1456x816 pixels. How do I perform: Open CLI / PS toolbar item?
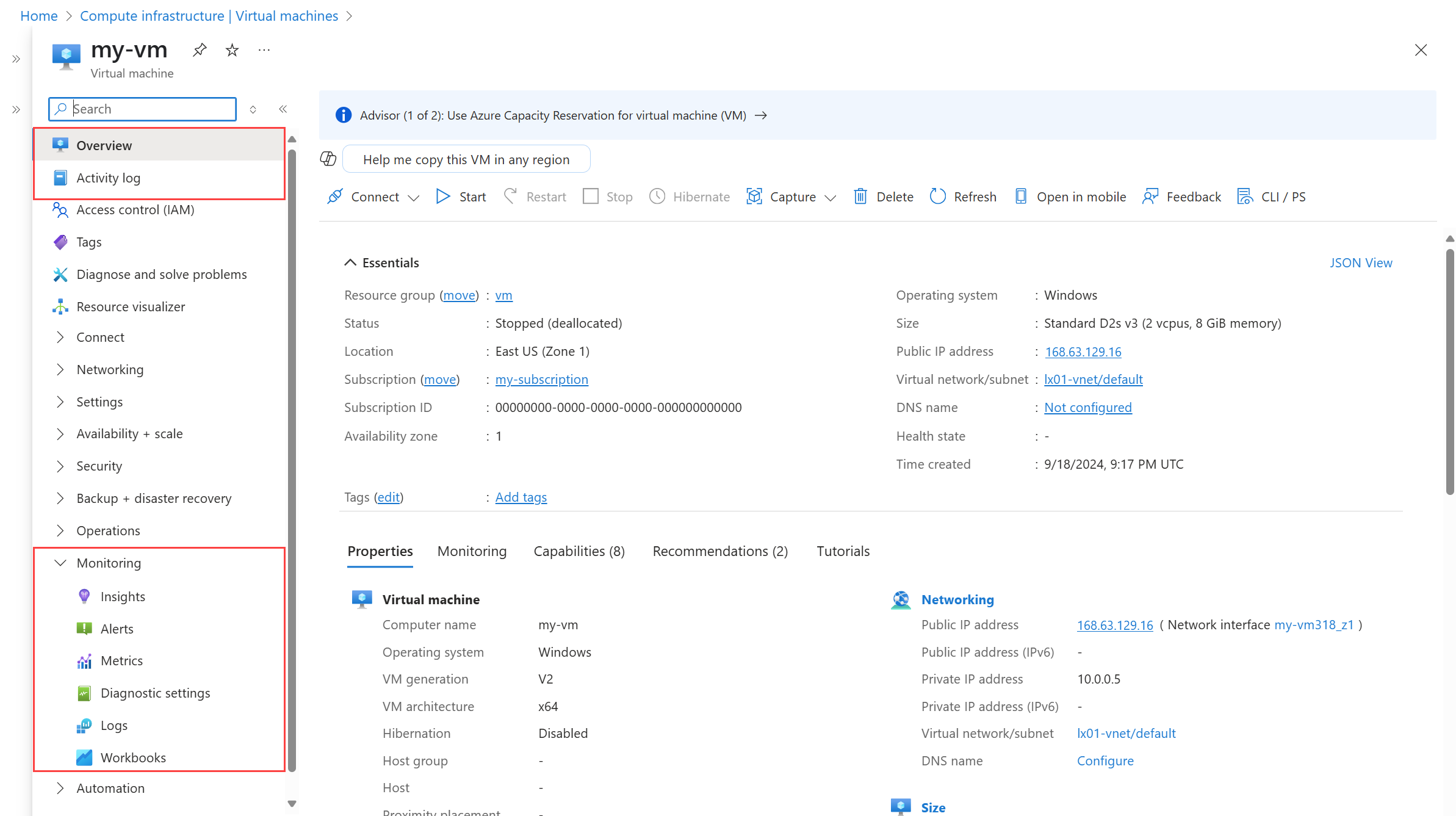click(x=1272, y=197)
